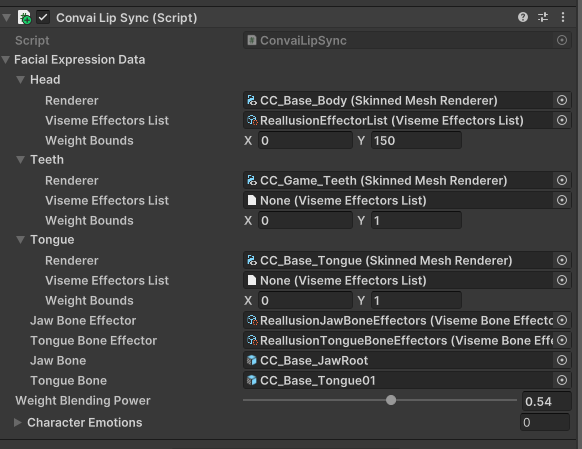Open object picker for CC_Game_Teeth renderer
This screenshot has width=582, height=449.
[562, 180]
